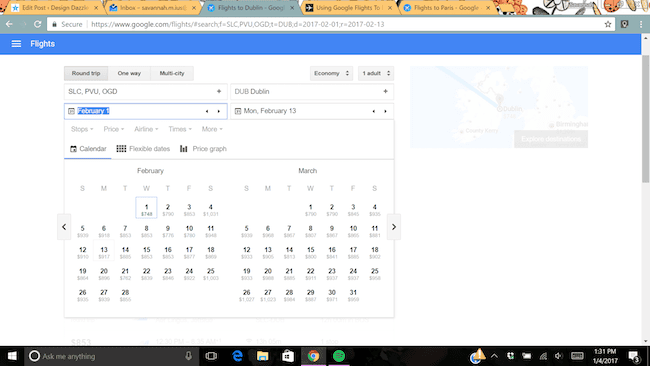The width and height of the screenshot is (650, 366).
Task: Switch to the Edit Post browser tab
Action: (x=54, y=7)
